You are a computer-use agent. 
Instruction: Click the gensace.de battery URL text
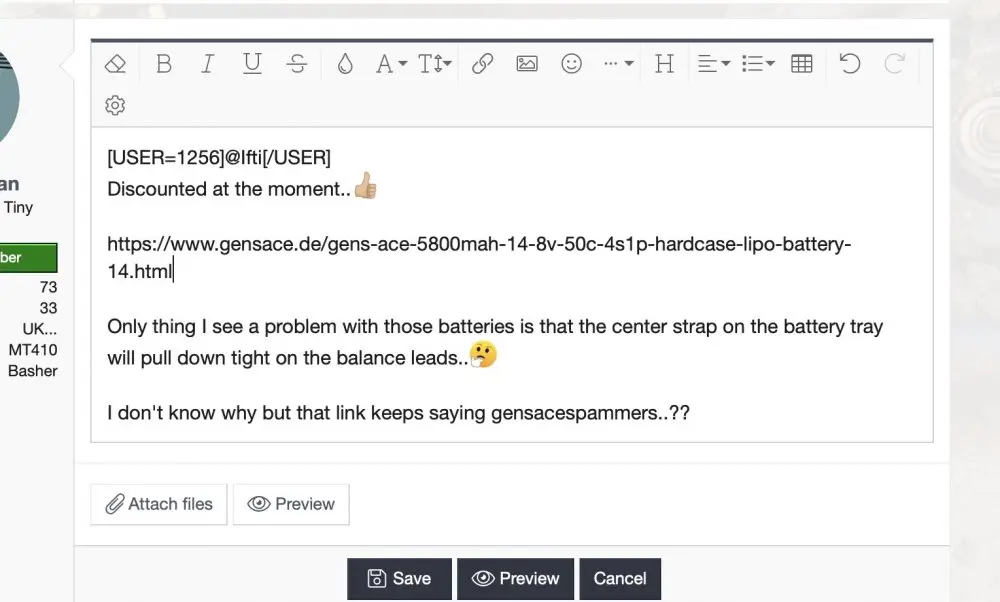coord(479,258)
